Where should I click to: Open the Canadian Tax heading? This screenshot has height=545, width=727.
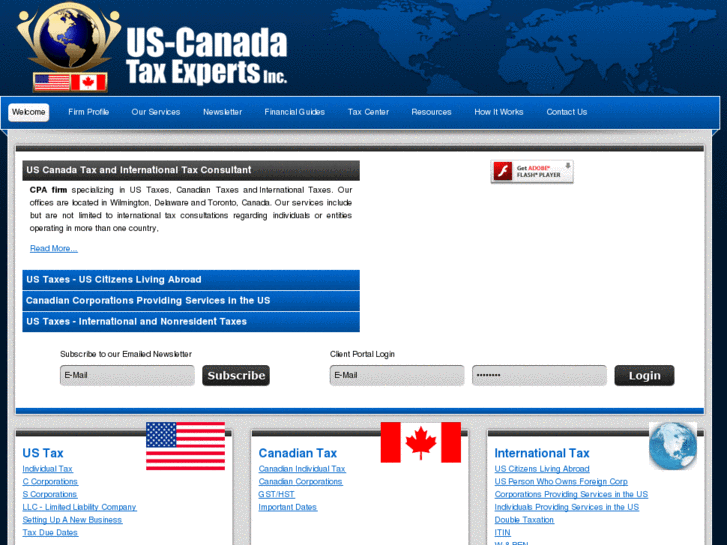click(298, 453)
